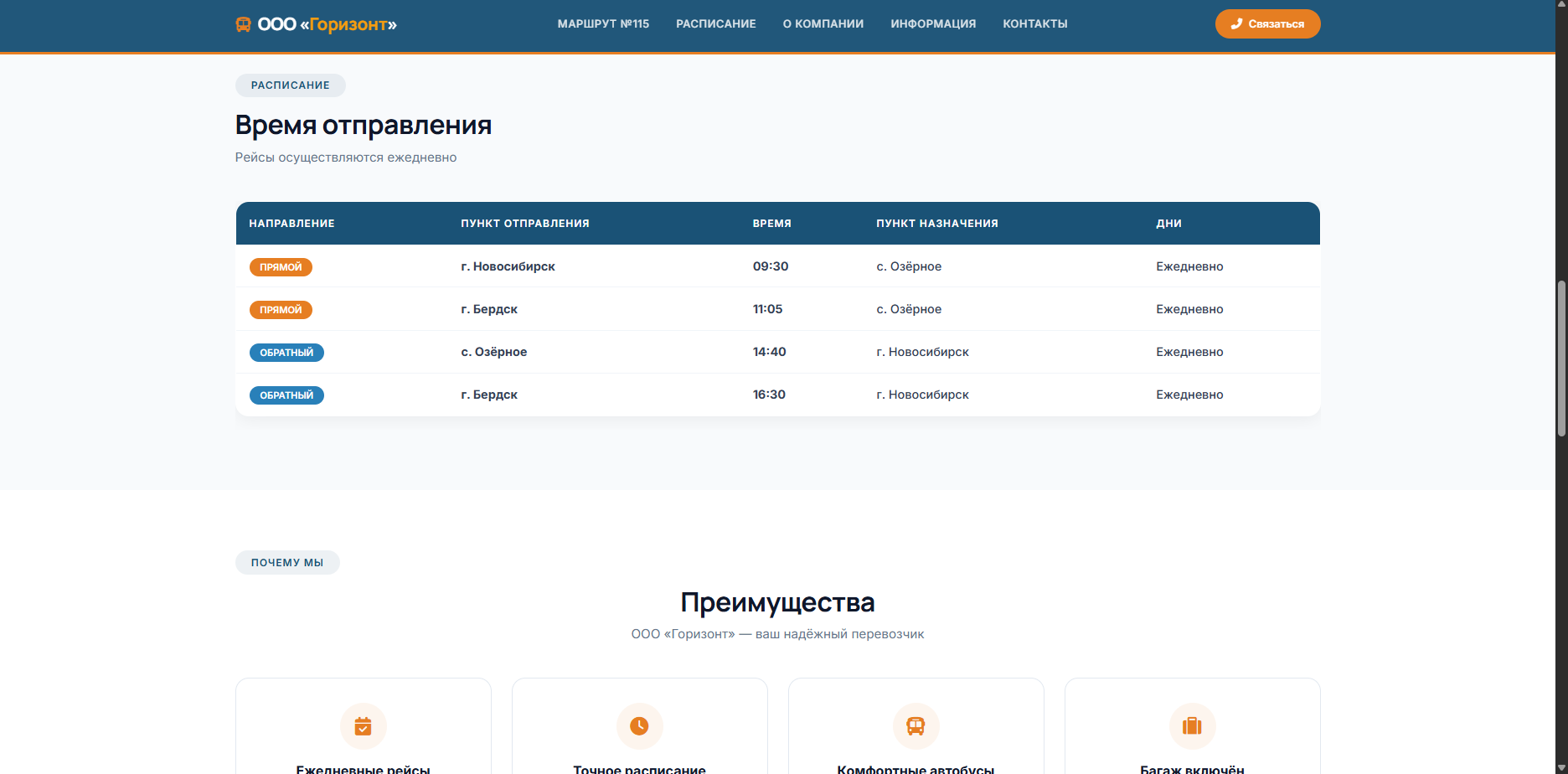Click Ежедневно in the 14:40 row
The height and width of the screenshot is (774, 1568).
[1189, 352]
